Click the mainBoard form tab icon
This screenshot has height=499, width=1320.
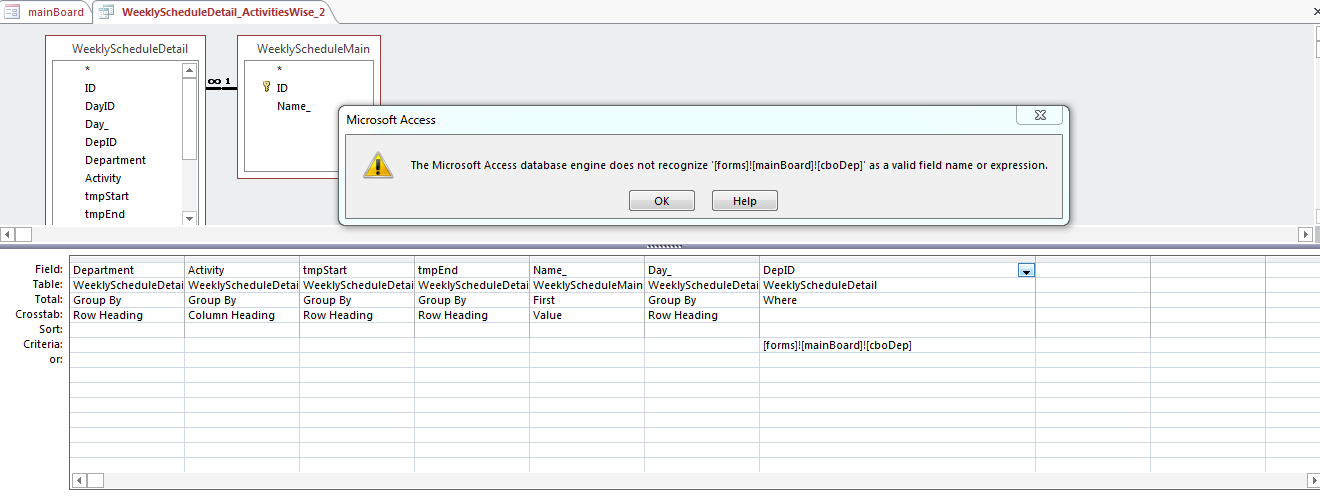[x=14, y=12]
